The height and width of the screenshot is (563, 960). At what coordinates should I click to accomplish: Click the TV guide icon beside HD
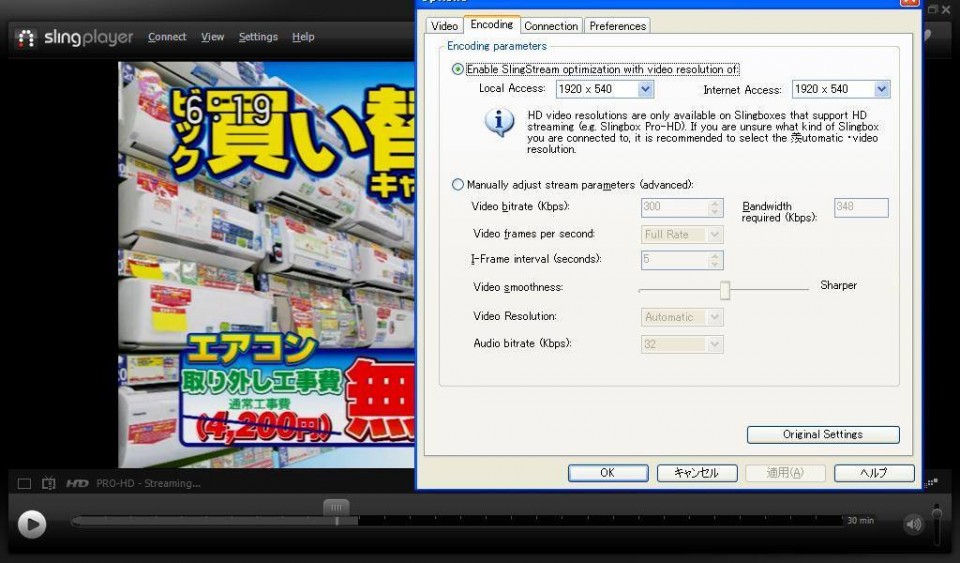[x=49, y=484]
